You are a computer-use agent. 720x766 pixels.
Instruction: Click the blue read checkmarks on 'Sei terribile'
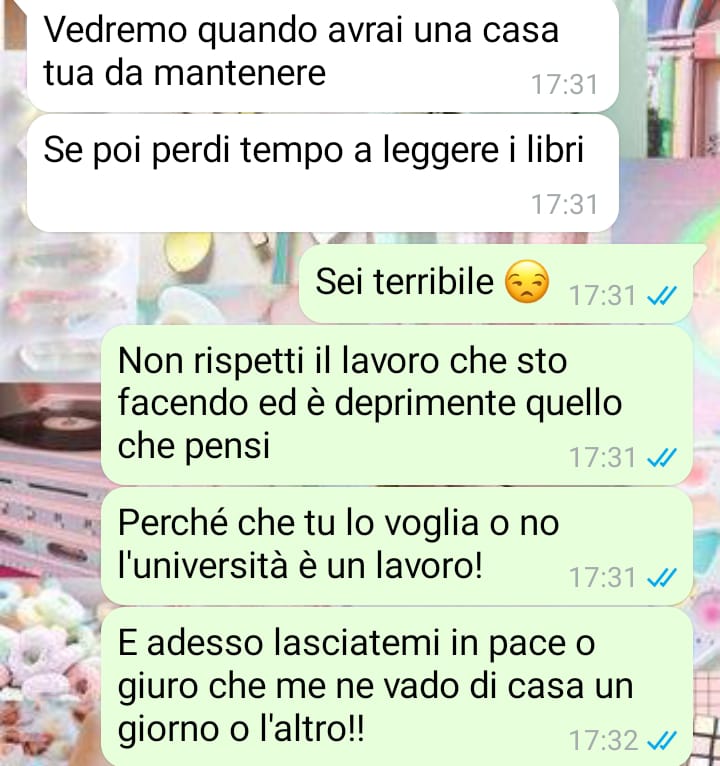(x=661, y=296)
